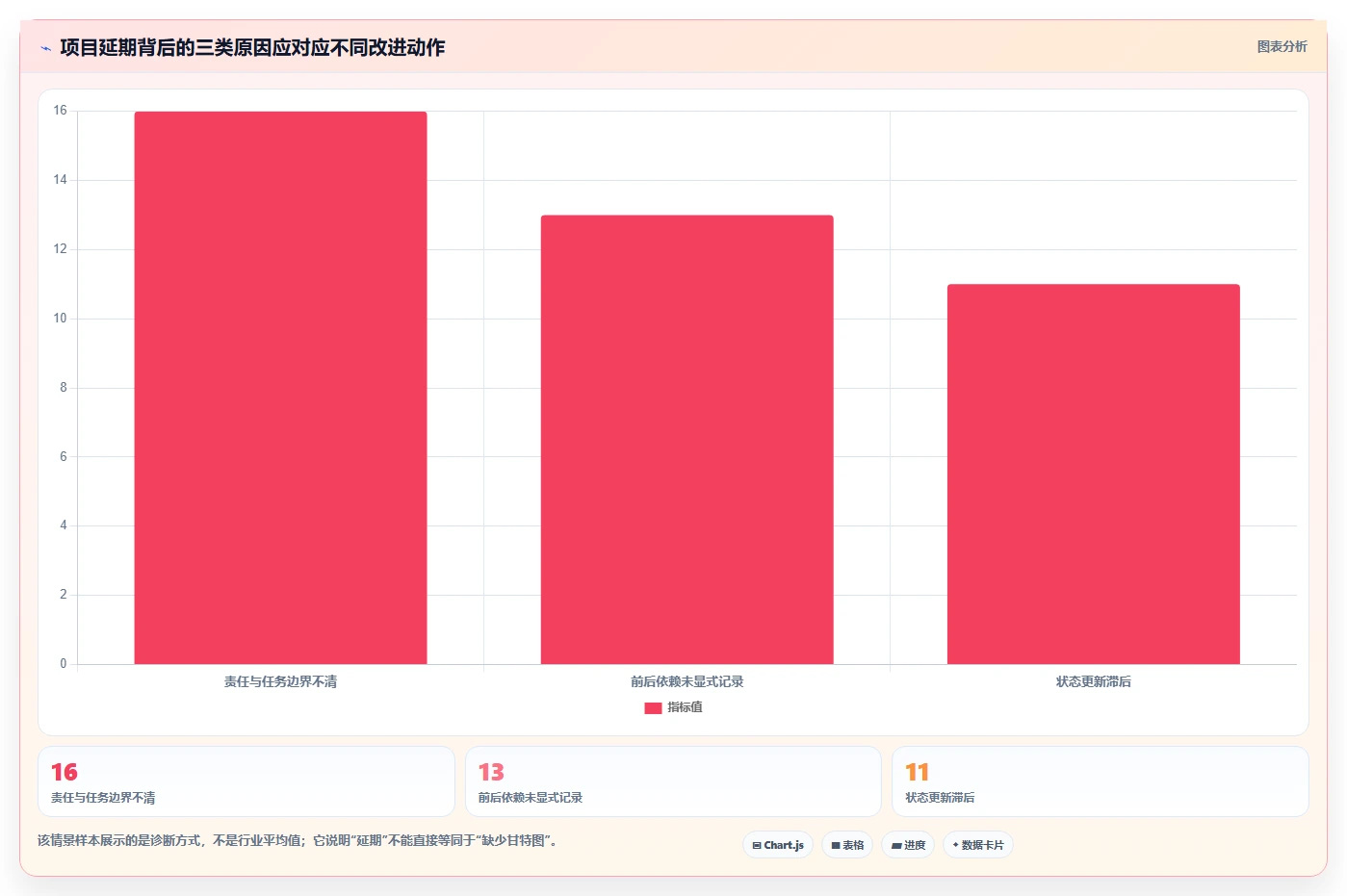Click the 指标值 legend text

tap(685, 707)
